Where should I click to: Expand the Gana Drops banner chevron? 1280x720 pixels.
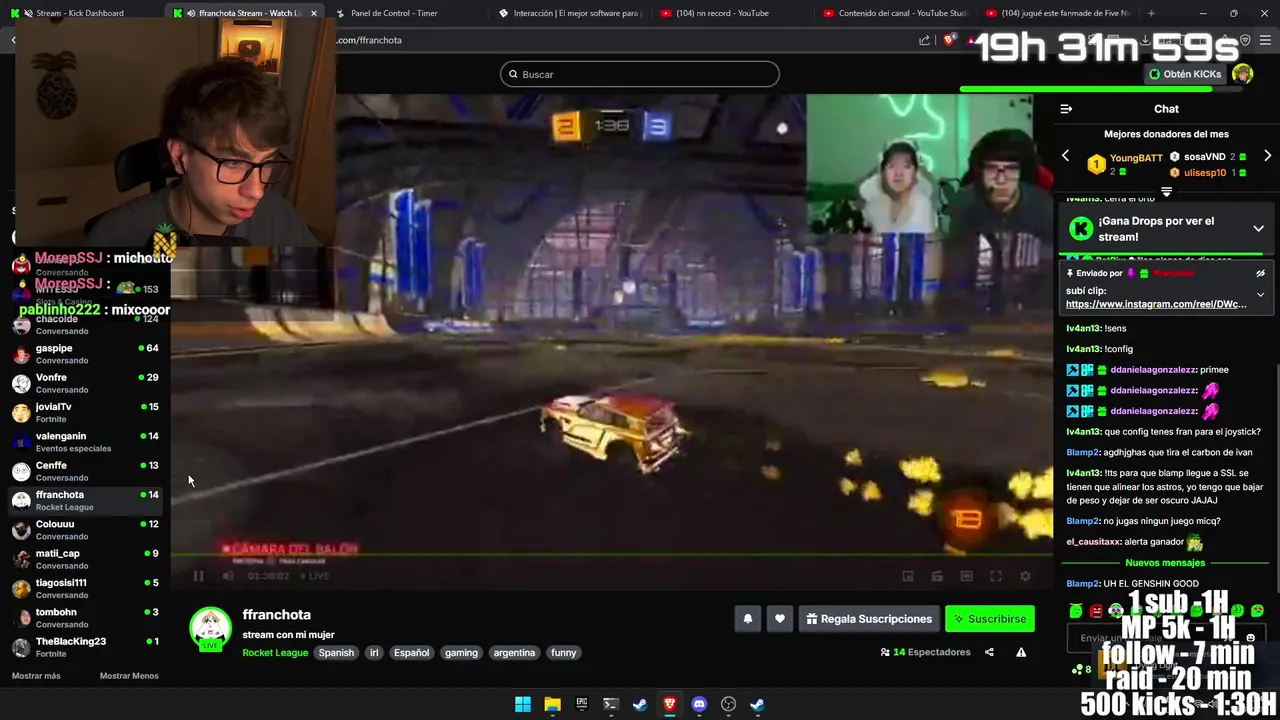[1258, 229]
